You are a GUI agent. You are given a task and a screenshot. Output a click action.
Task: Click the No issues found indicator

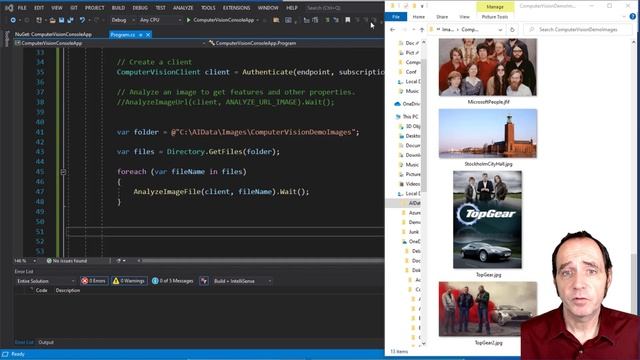[x=67, y=261]
